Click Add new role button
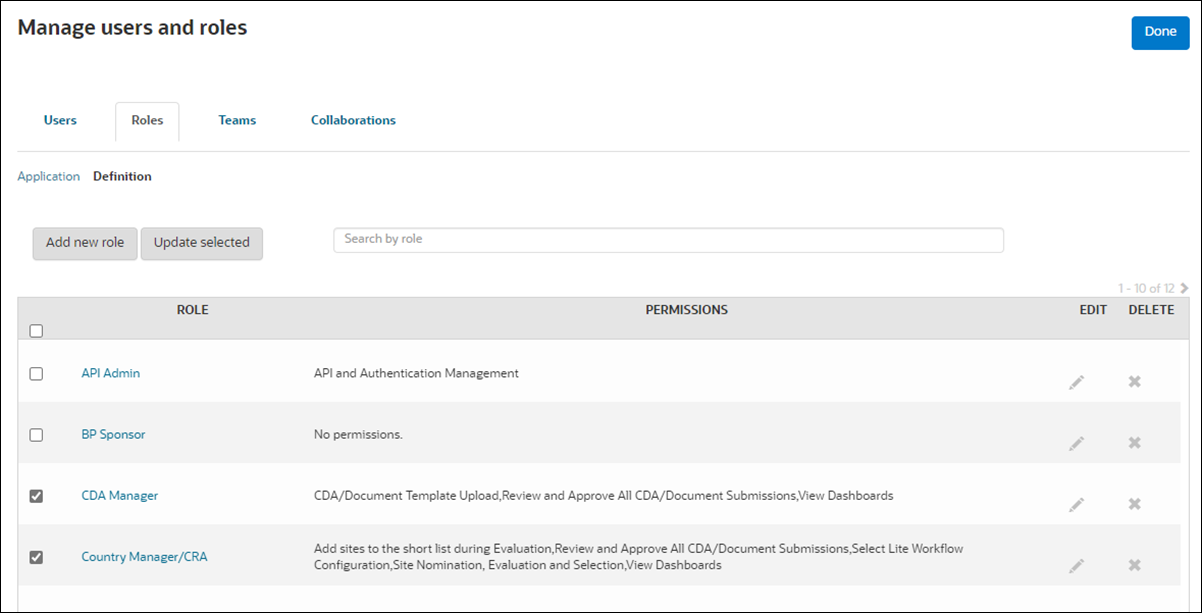 85,243
